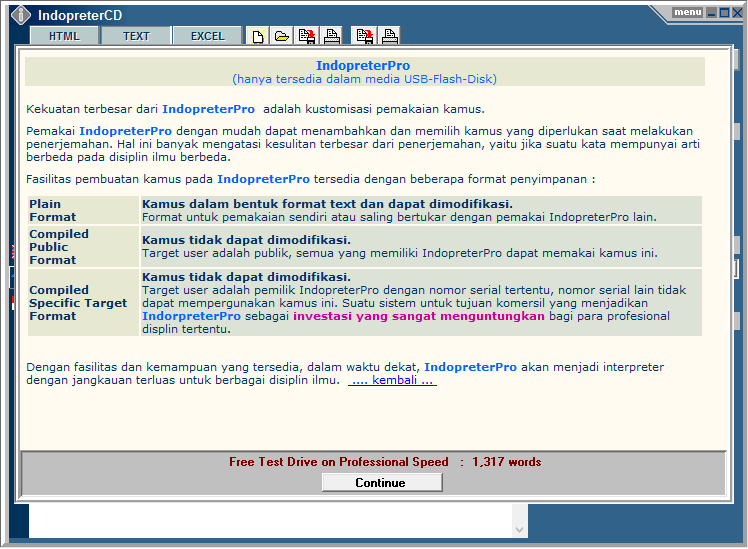Click 'investasi yang sangat menguntungkan' magenta text

pyautogui.click(x=419, y=316)
